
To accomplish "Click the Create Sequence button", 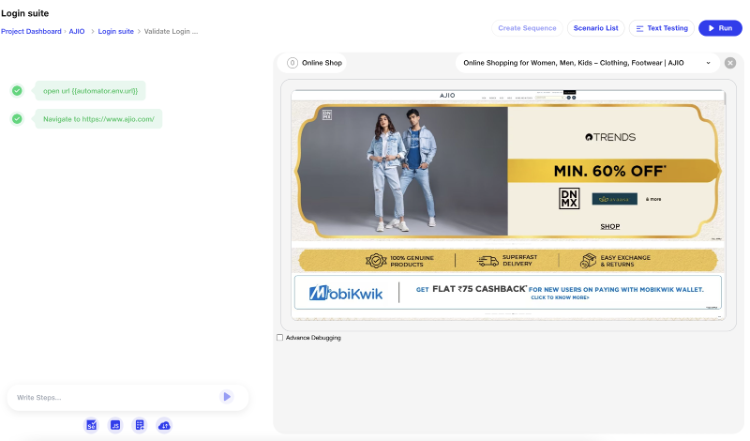I will (x=527, y=28).
